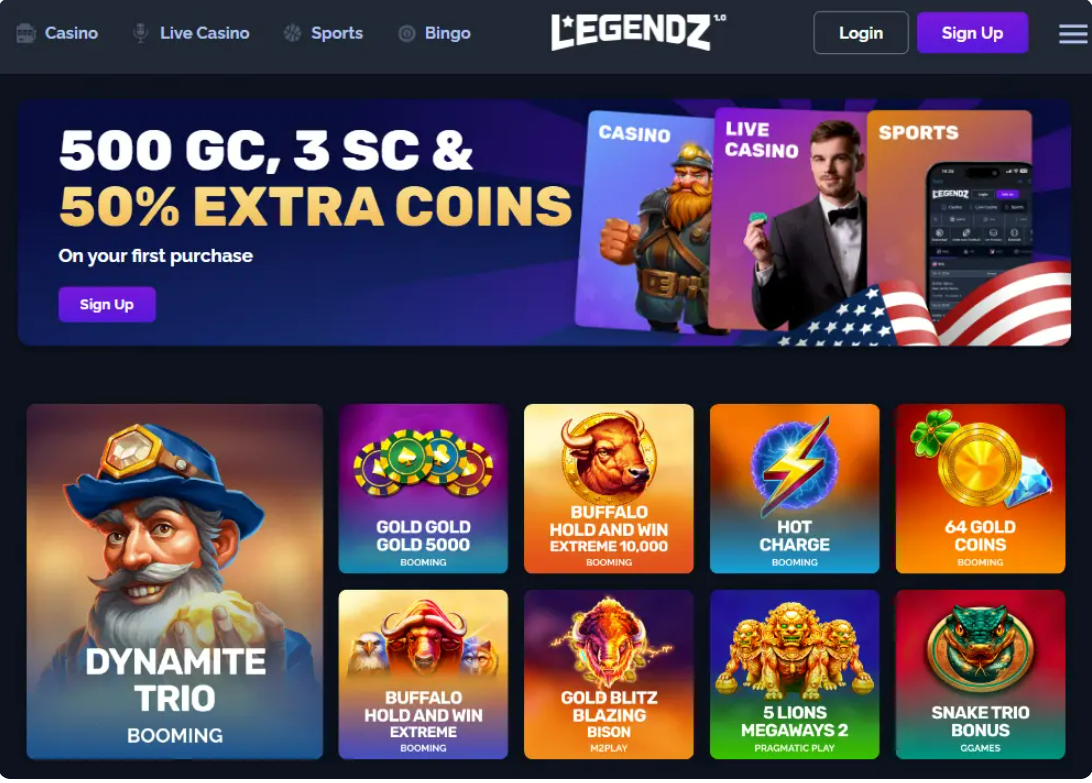The height and width of the screenshot is (783, 1092).
Task: Click the slot machine Casino icon
Action: [x=26, y=33]
